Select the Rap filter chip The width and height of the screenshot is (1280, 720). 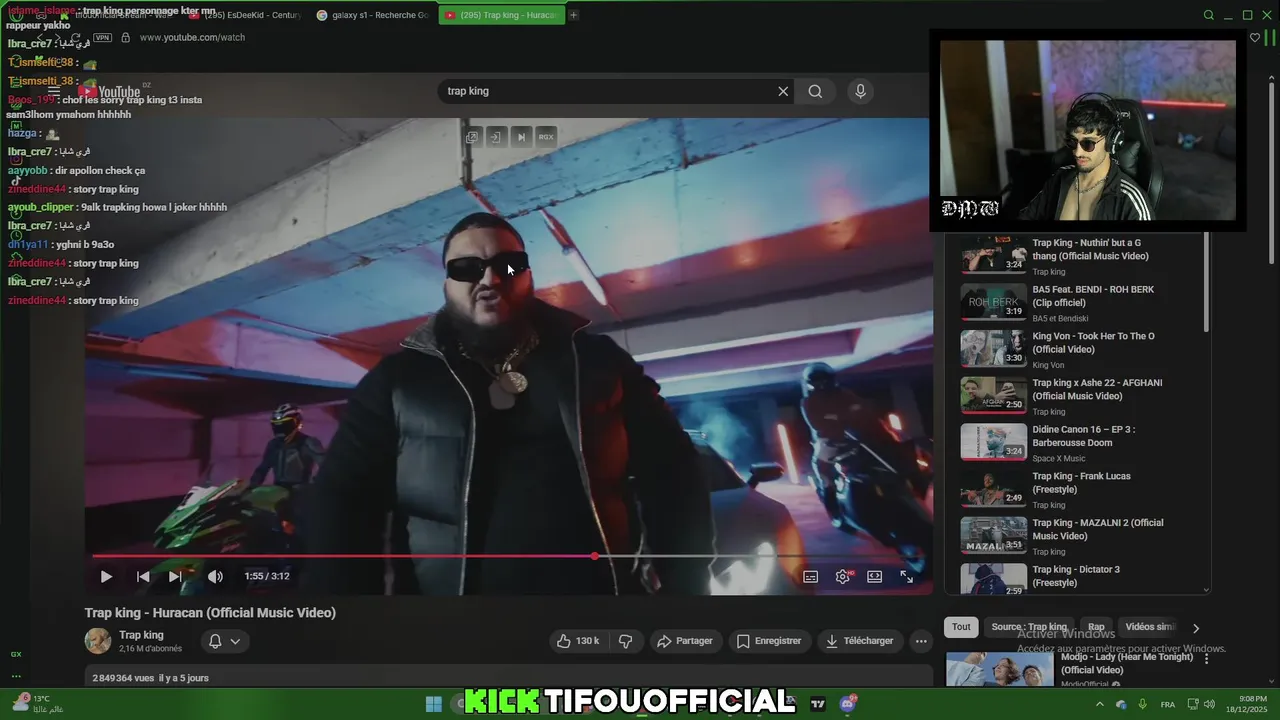click(x=1096, y=627)
